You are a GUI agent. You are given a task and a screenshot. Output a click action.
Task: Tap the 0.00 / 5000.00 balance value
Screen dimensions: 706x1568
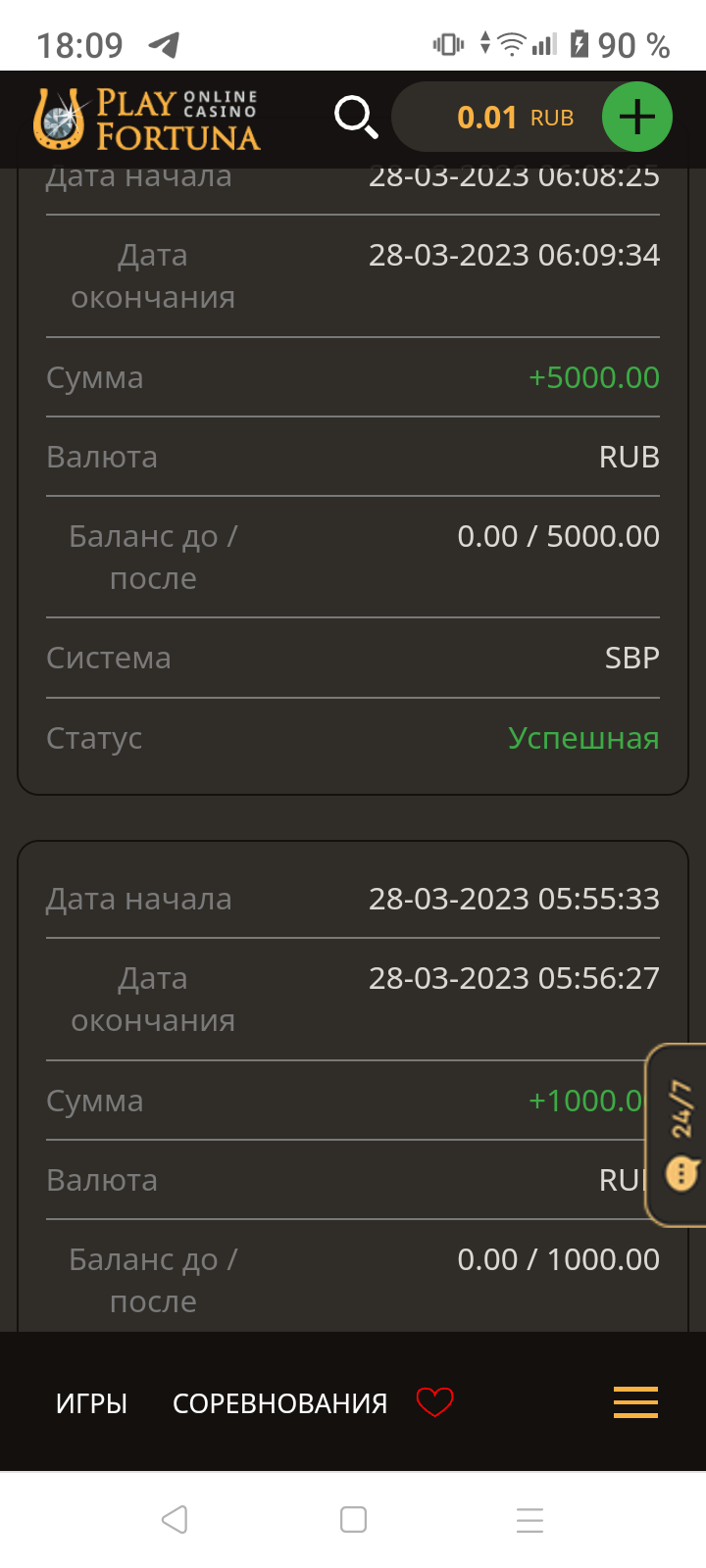click(x=558, y=536)
